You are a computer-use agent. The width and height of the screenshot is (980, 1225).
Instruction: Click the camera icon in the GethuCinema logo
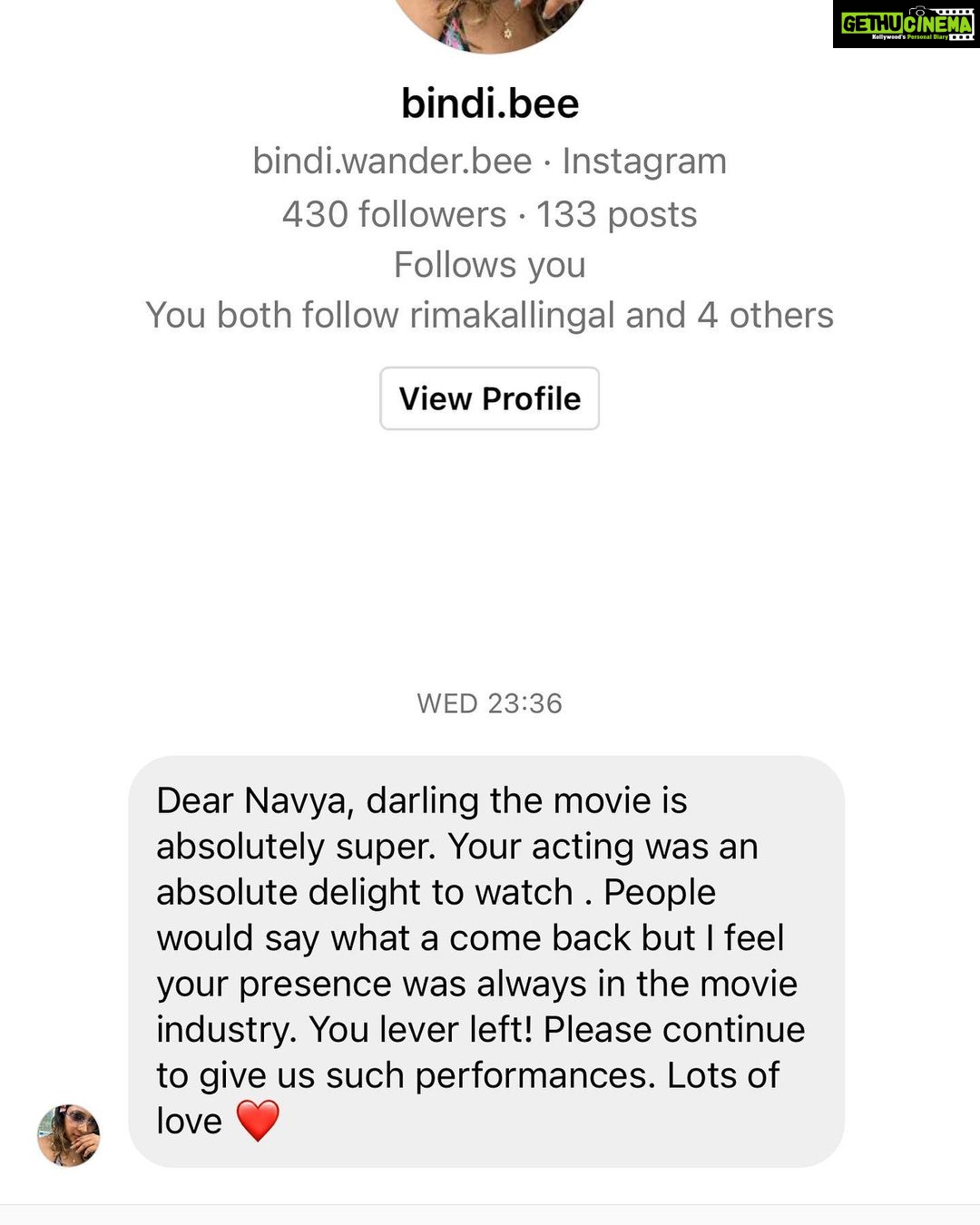917,12
